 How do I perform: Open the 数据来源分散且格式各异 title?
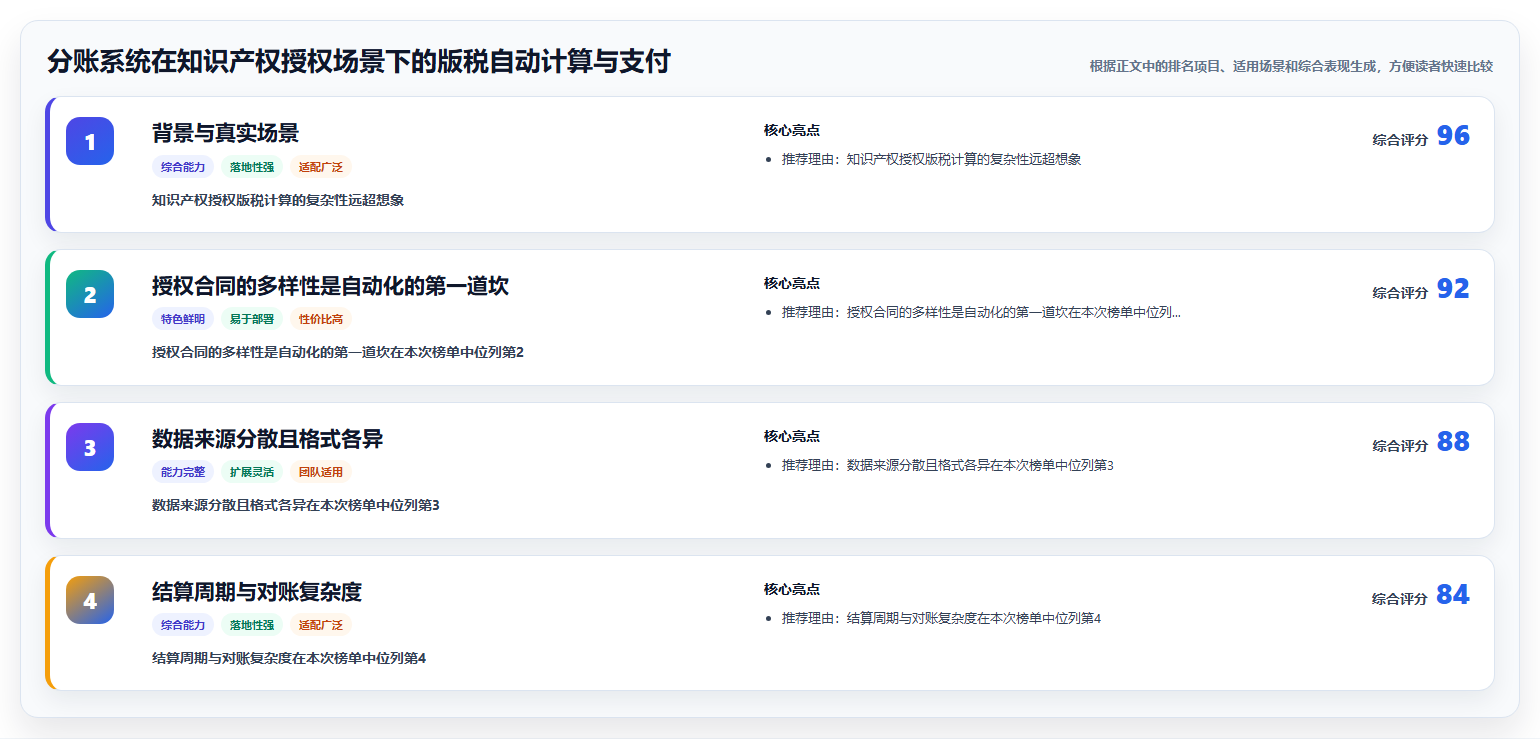point(267,439)
